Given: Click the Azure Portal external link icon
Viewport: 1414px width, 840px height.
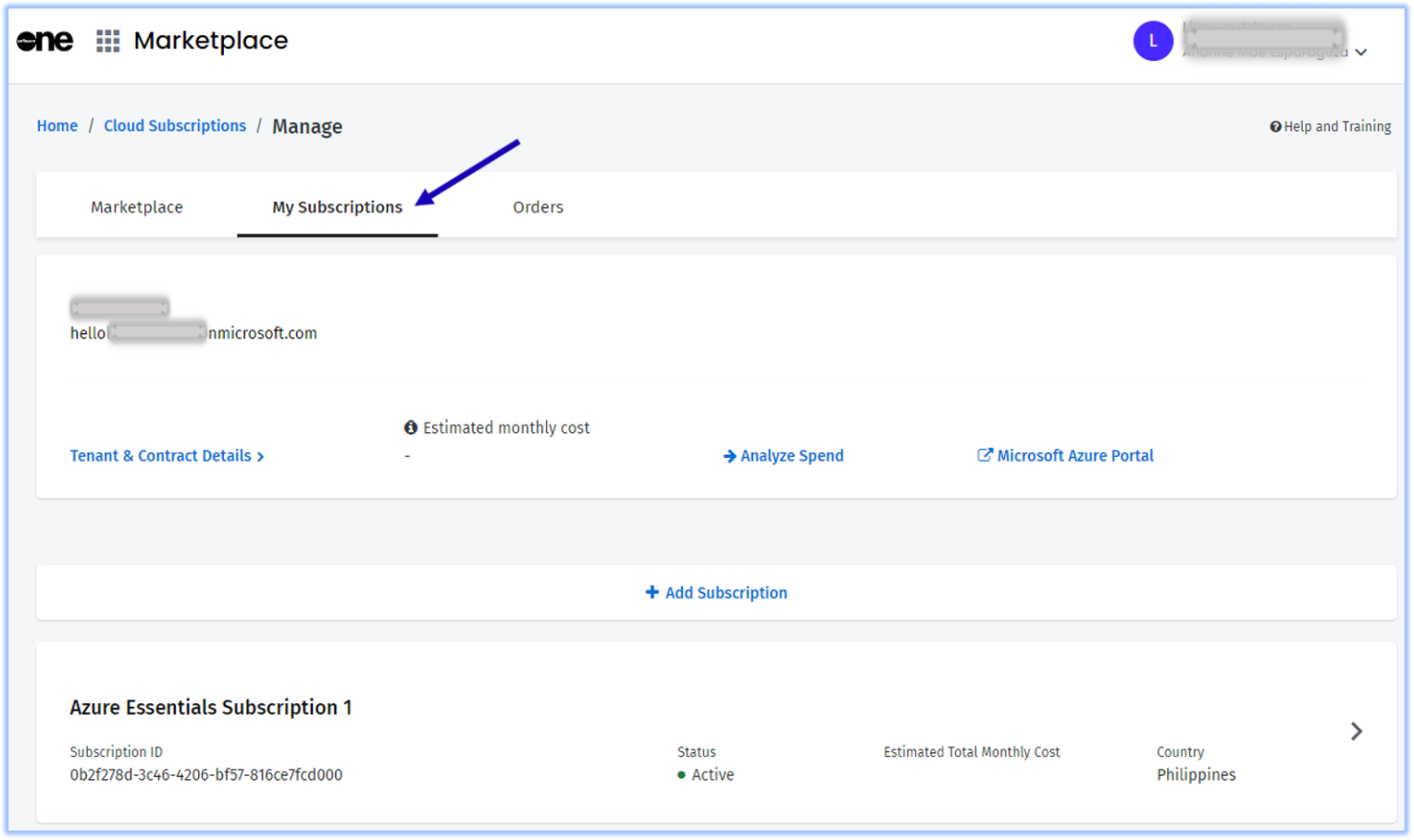Looking at the screenshot, I should (x=985, y=455).
